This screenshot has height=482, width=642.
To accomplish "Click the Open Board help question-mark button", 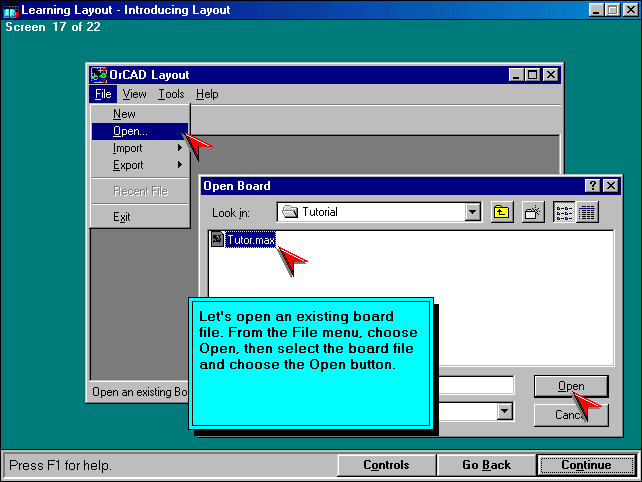I will point(591,186).
